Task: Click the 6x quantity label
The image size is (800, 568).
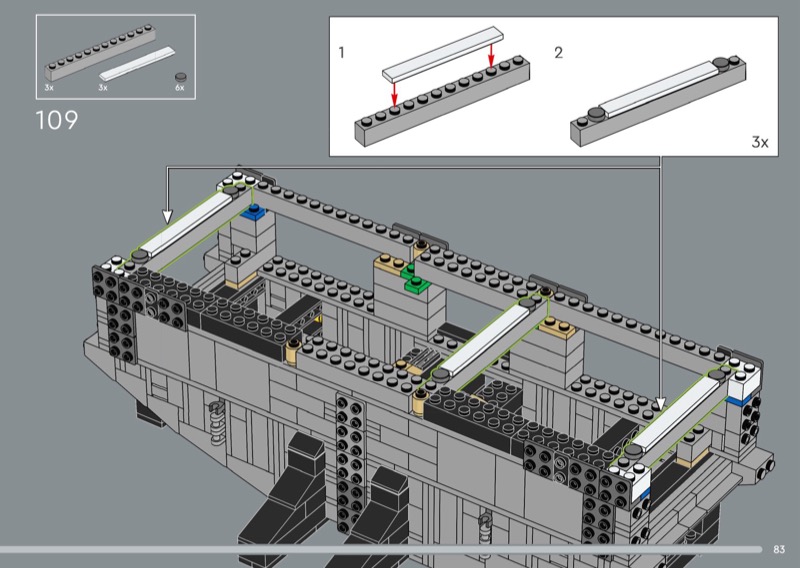Action: click(180, 90)
